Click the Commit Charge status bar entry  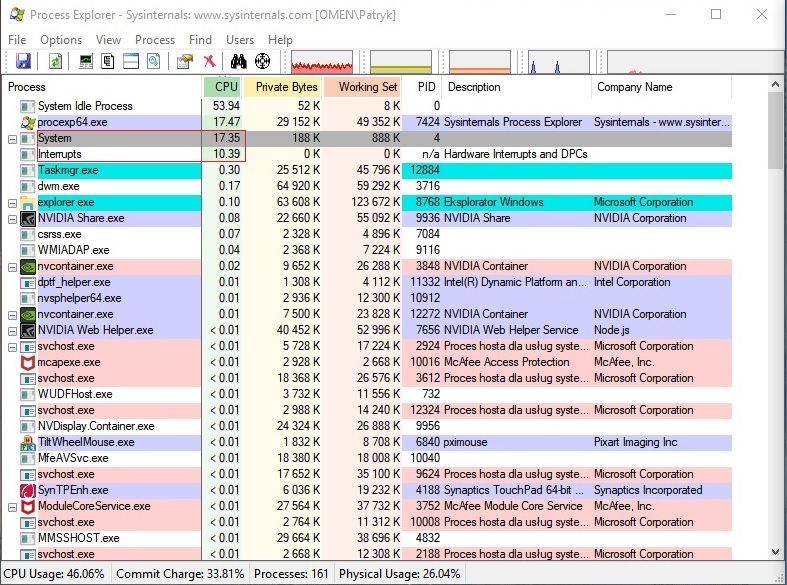pyautogui.click(x=180, y=573)
